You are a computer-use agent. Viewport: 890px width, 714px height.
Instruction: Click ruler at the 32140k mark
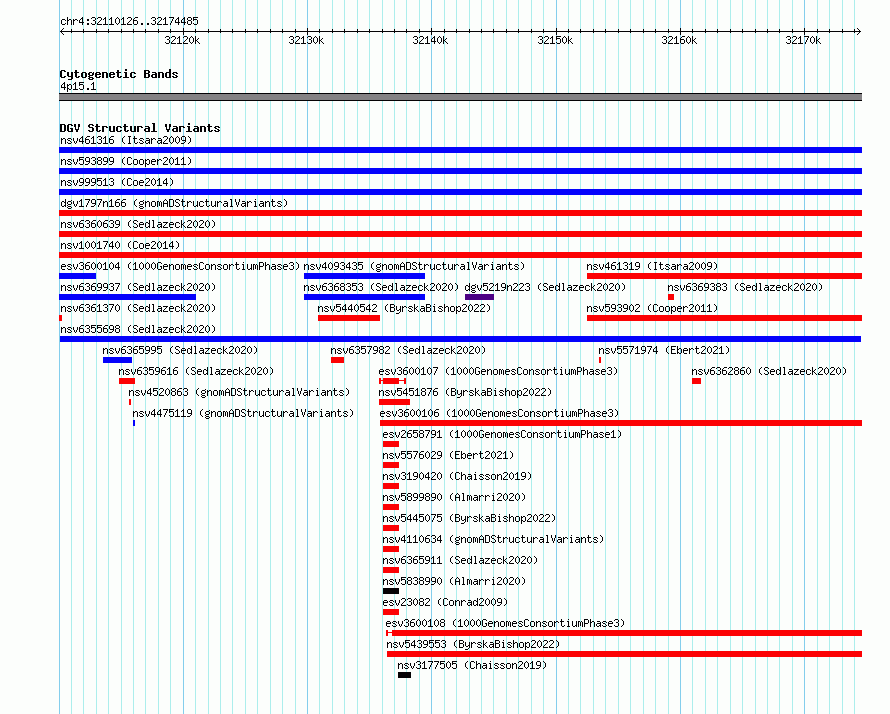pyautogui.click(x=430, y=40)
